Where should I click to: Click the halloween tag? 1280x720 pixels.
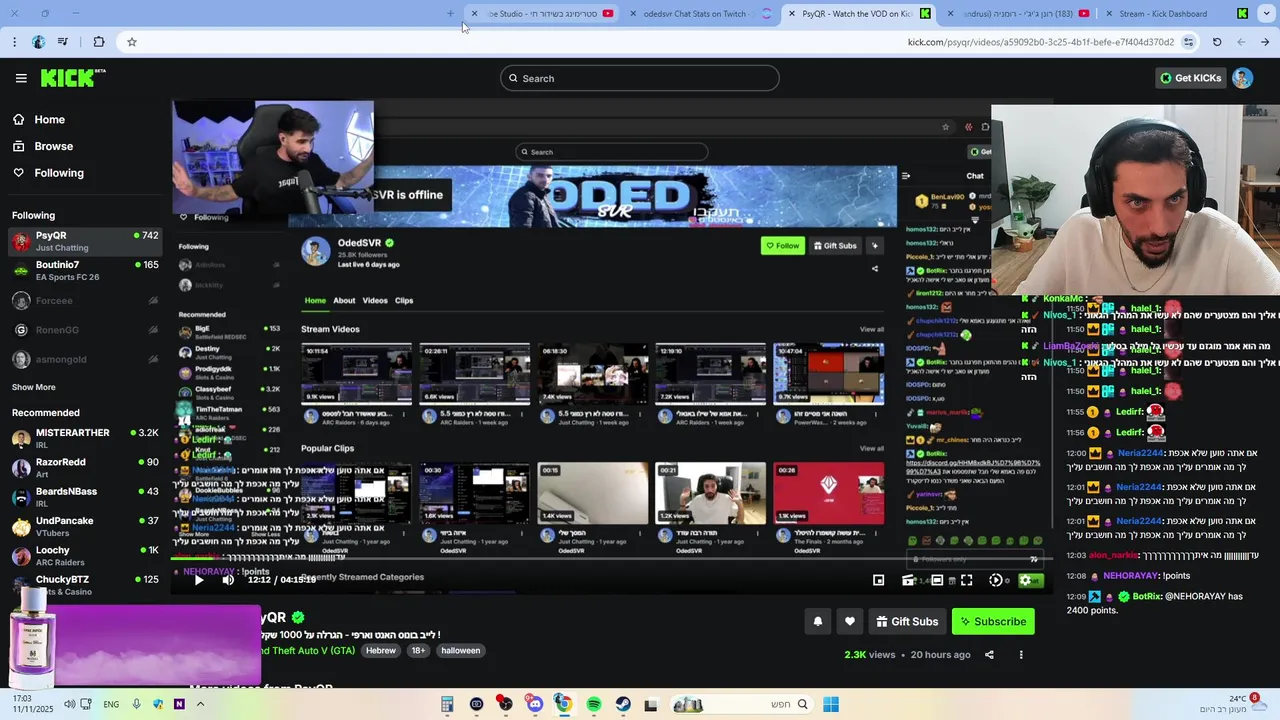tap(460, 650)
